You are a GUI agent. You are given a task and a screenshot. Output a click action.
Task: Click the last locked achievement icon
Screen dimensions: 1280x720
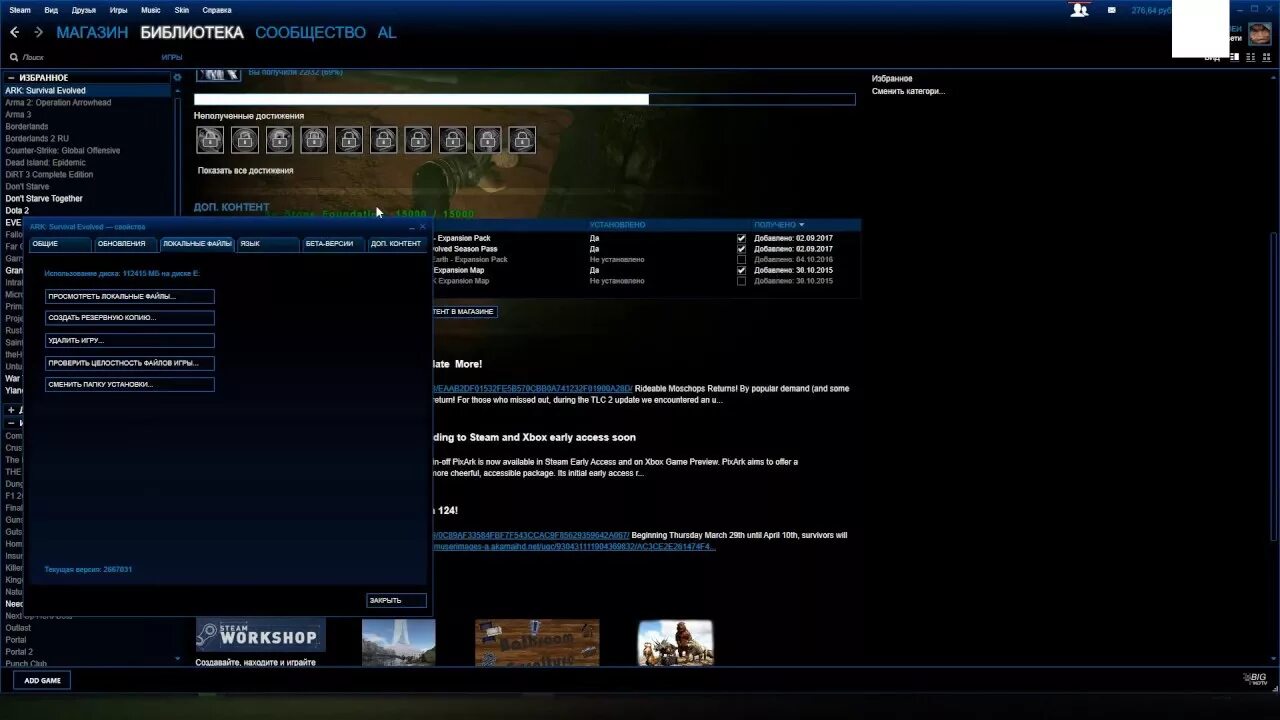pos(522,140)
